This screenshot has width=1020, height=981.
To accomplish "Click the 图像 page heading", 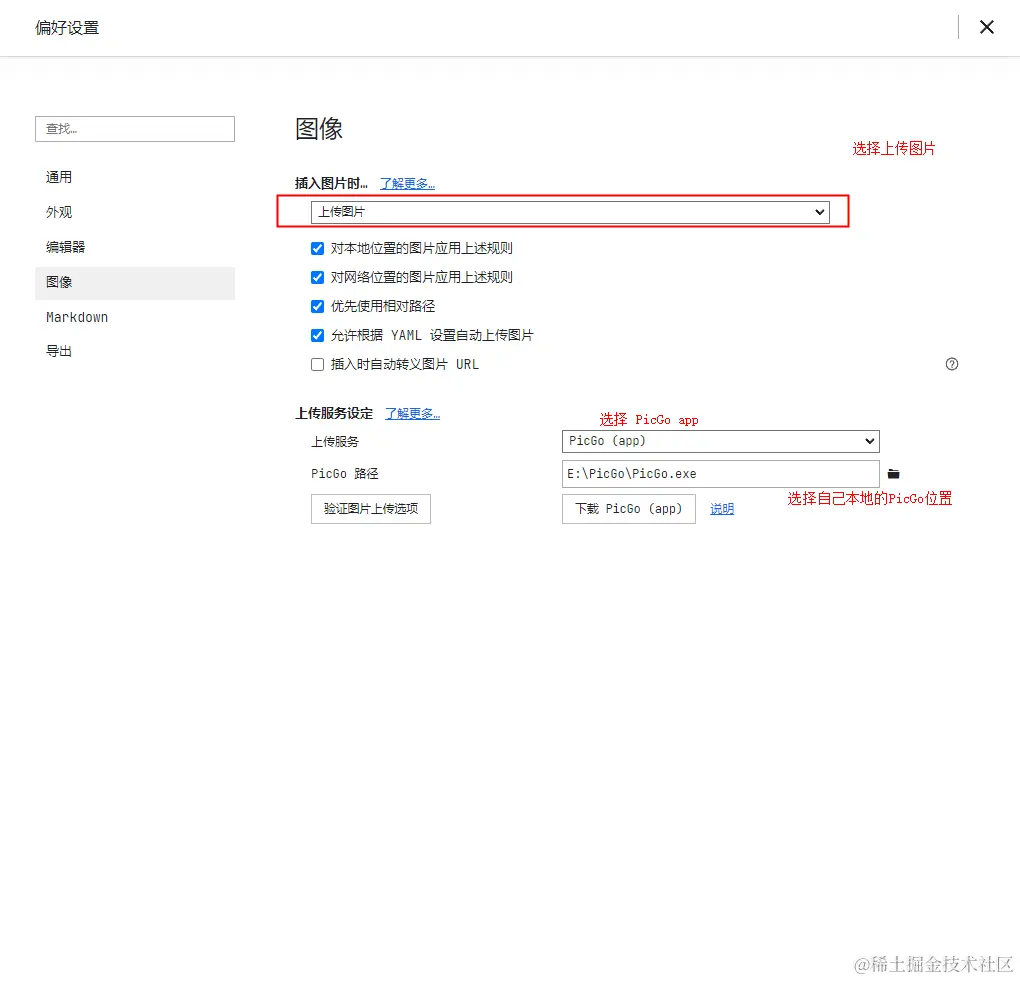I will tap(319, 129).
